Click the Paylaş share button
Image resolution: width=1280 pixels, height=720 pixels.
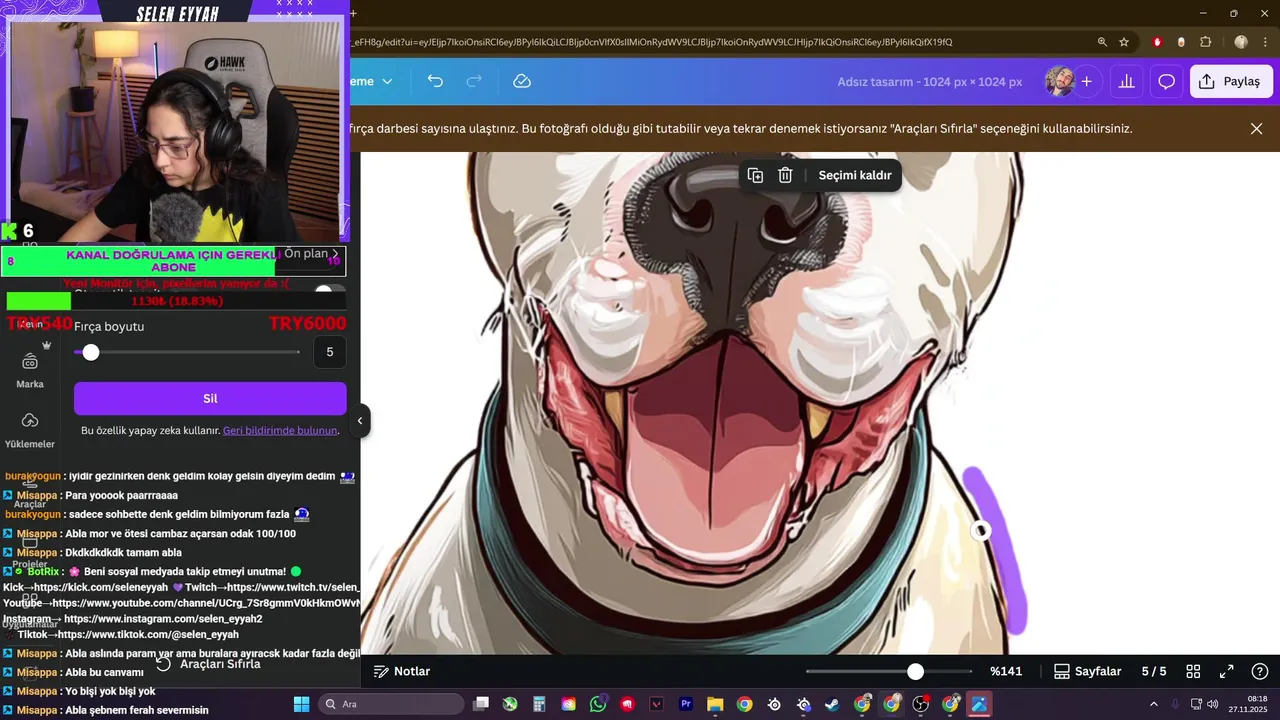point(1231,81)
